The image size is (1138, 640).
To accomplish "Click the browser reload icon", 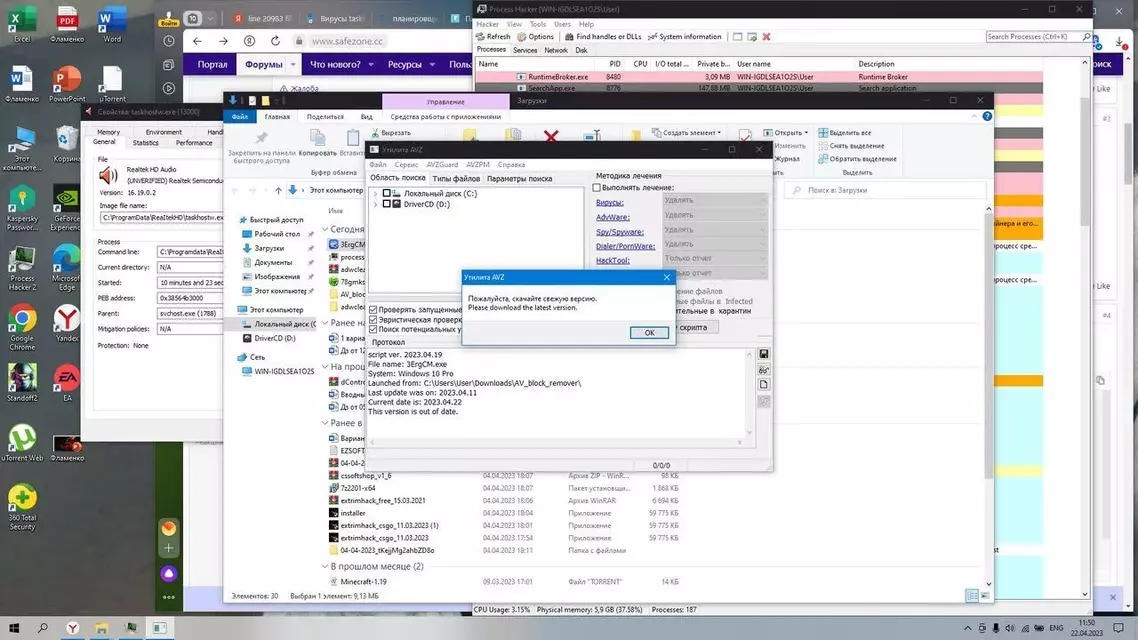I will point(275,41).
